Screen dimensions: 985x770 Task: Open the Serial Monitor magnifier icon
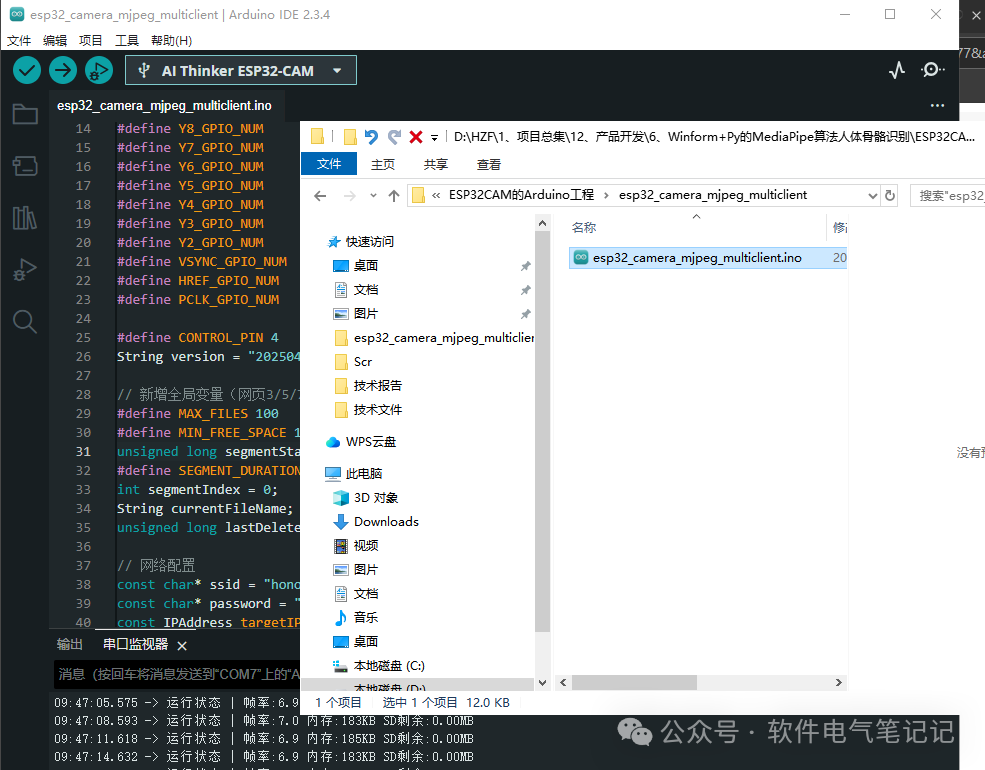pos(932,70)
